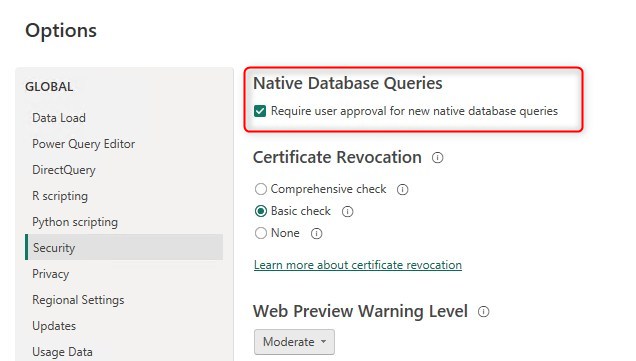Show info tooltip for None option
This screenshot has height=361, width=636.
point(316,234)
